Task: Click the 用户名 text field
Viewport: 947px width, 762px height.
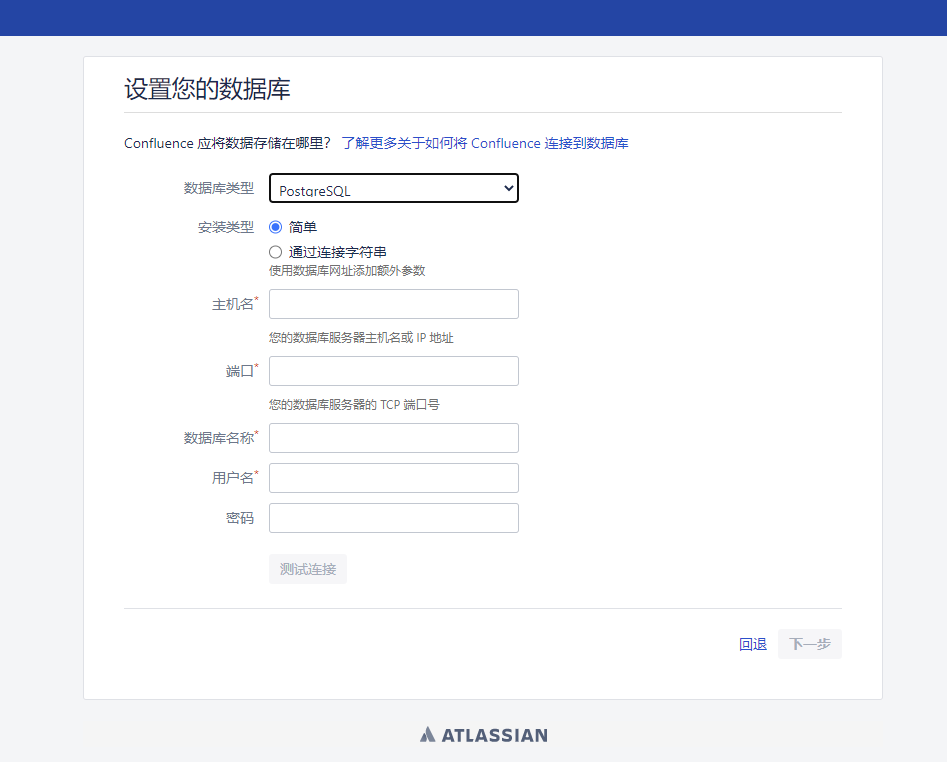Action: [x=394, y=478]
